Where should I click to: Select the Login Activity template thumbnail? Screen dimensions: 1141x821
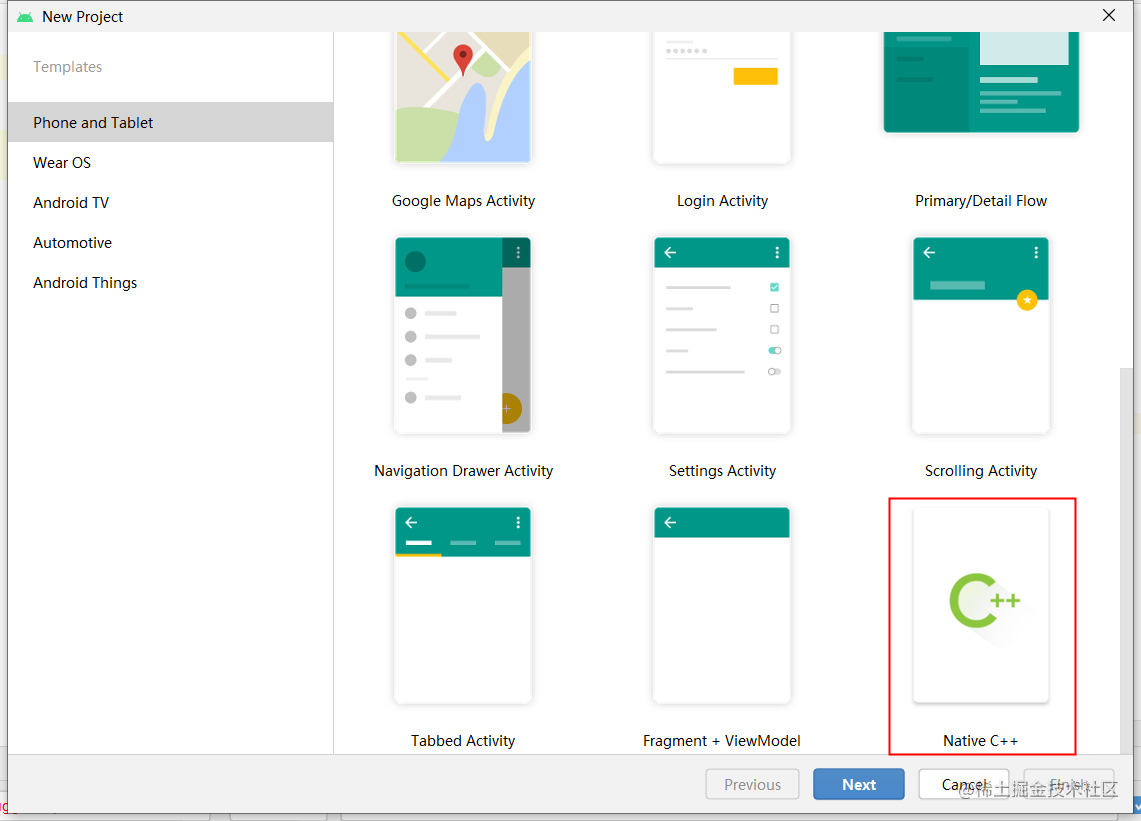(722, 96)
